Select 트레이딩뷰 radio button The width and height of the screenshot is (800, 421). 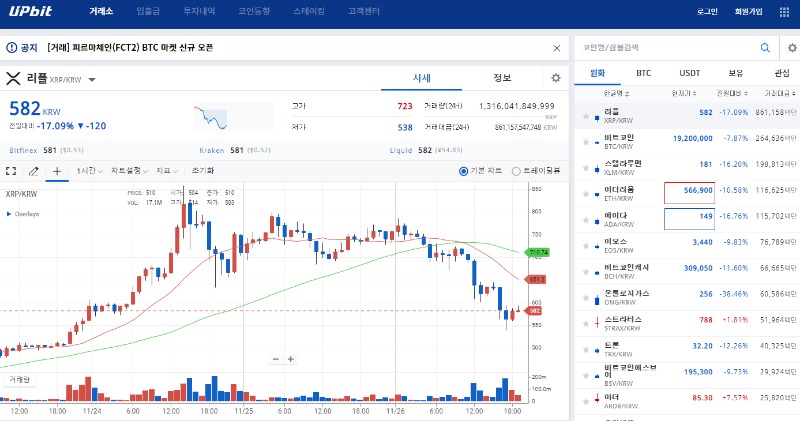tap(516, 171)
